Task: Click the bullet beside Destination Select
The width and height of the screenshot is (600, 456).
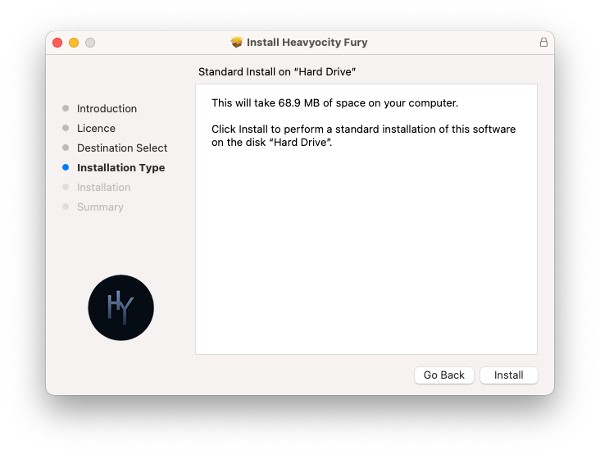Action: (x=65, y=148)
